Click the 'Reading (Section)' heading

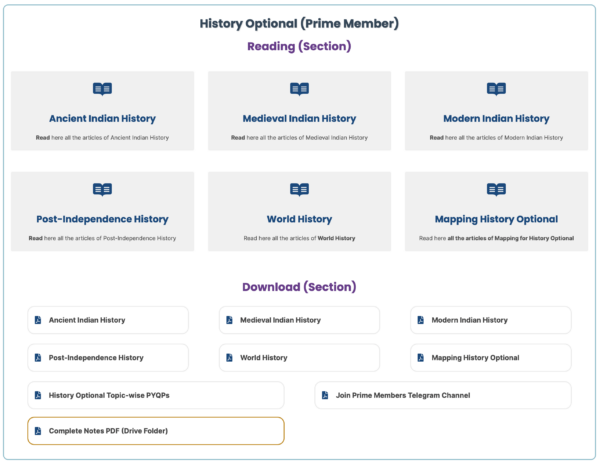point(299,46)
